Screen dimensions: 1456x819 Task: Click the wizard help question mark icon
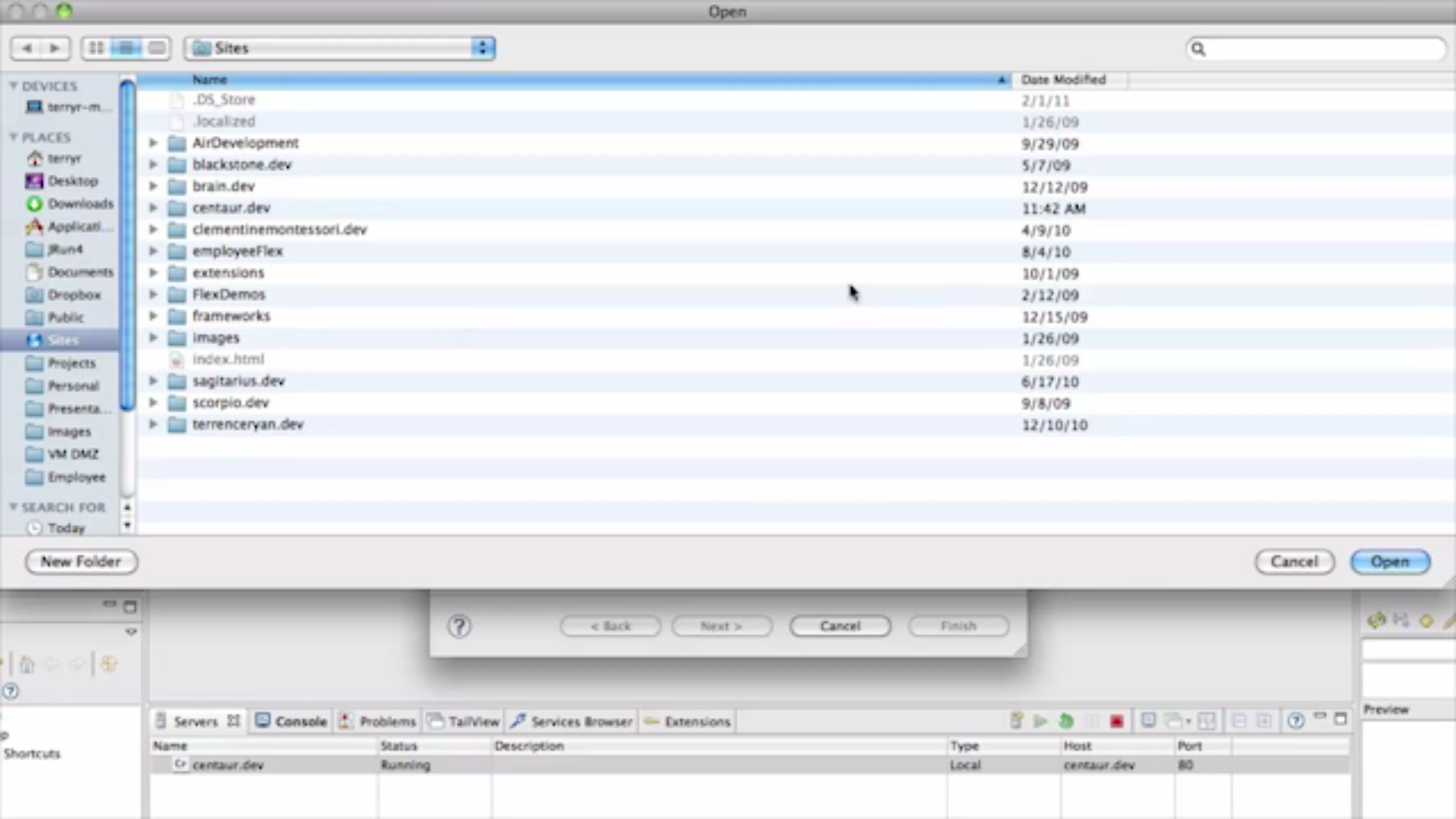tap(459, 626)
